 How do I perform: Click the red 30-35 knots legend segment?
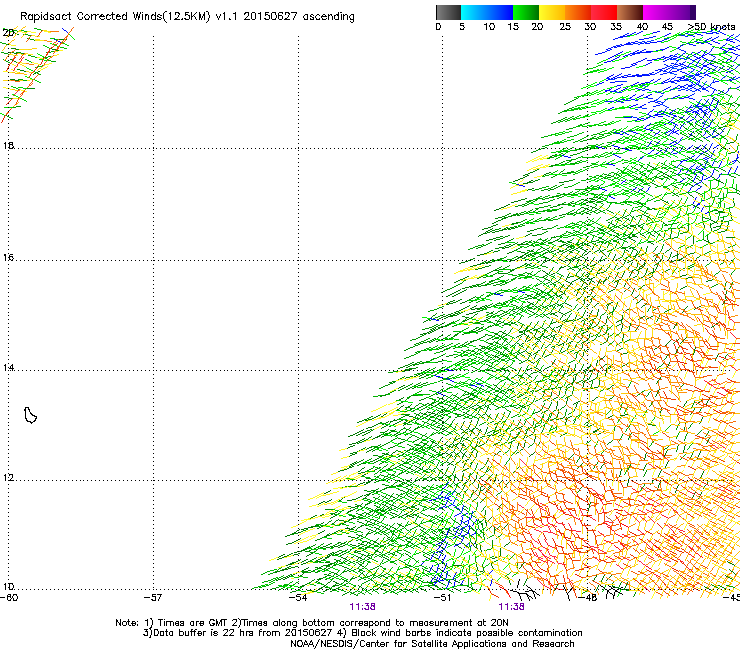pos(604,12)
